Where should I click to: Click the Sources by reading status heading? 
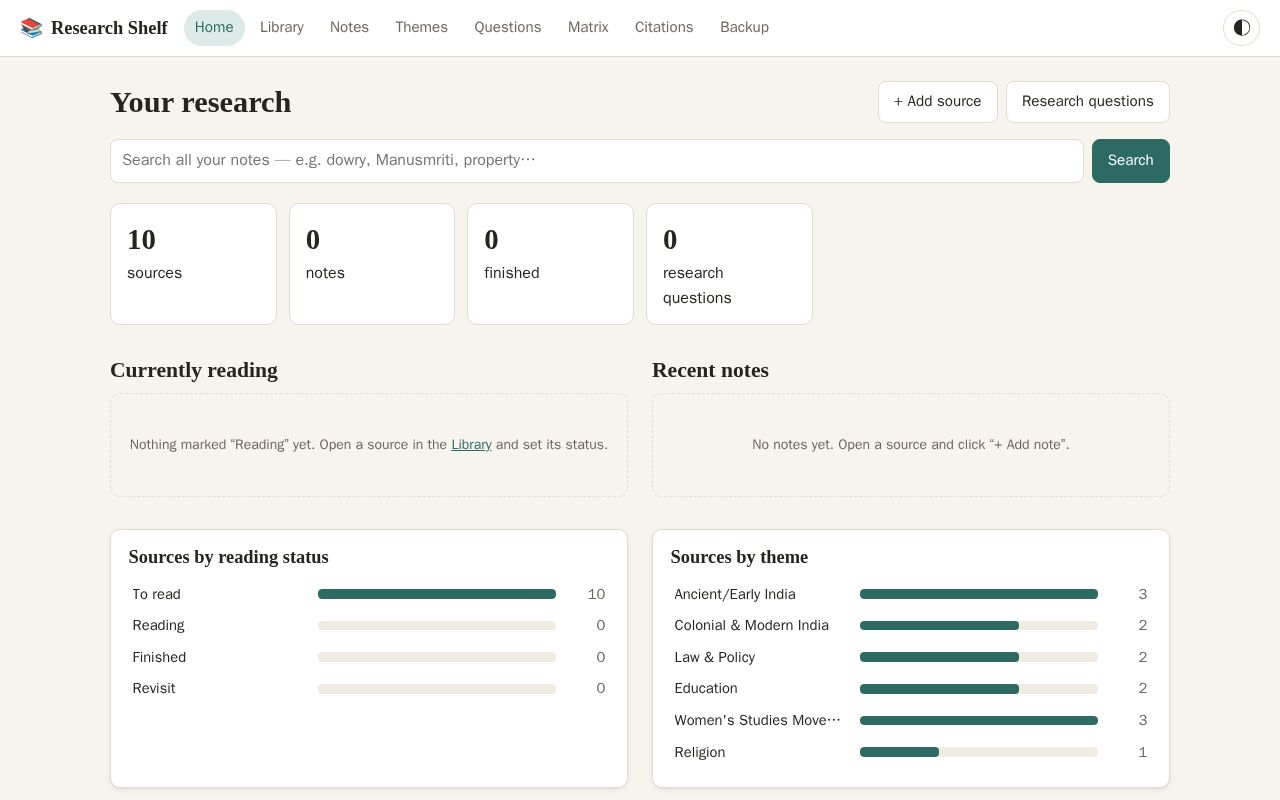point(228,557)
